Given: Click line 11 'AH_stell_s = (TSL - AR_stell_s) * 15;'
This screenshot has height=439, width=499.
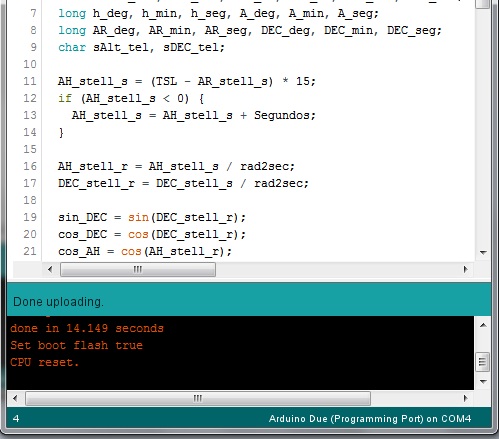Looking at the screenshot, I should 187,81.
